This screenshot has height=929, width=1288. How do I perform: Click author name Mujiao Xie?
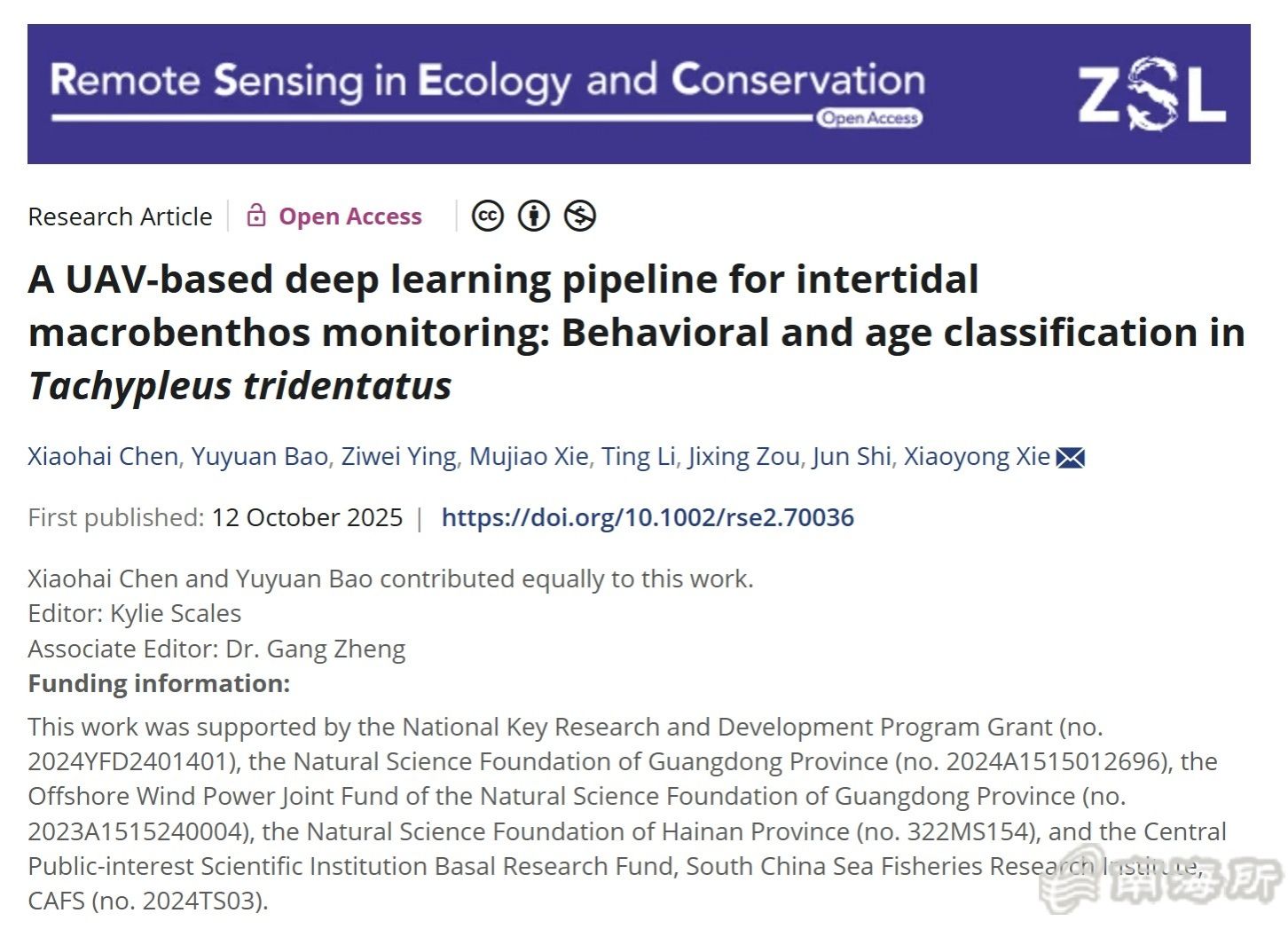pyautogui.click(x=529, y=456)
